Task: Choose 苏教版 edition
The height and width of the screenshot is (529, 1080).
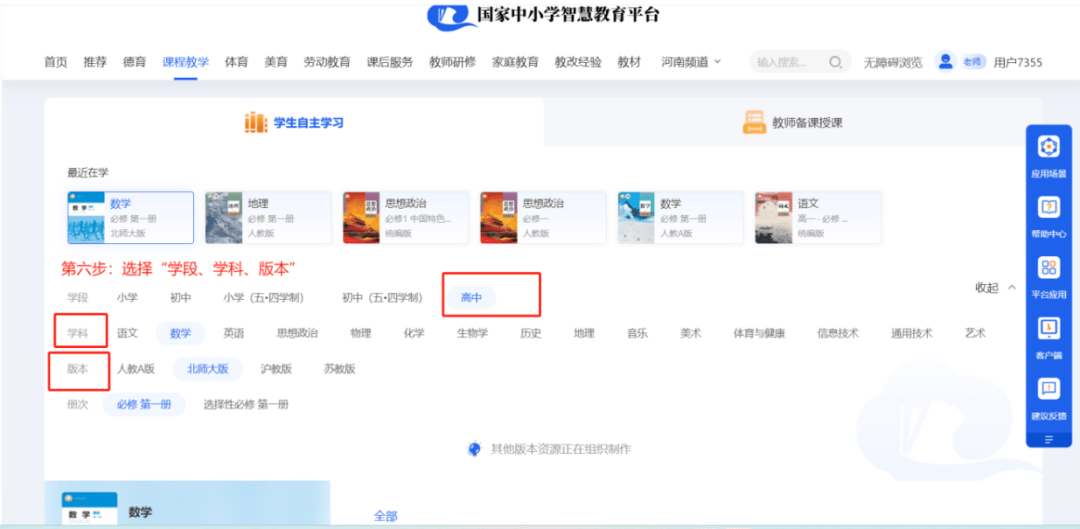Action: click(x=340, y=369)
